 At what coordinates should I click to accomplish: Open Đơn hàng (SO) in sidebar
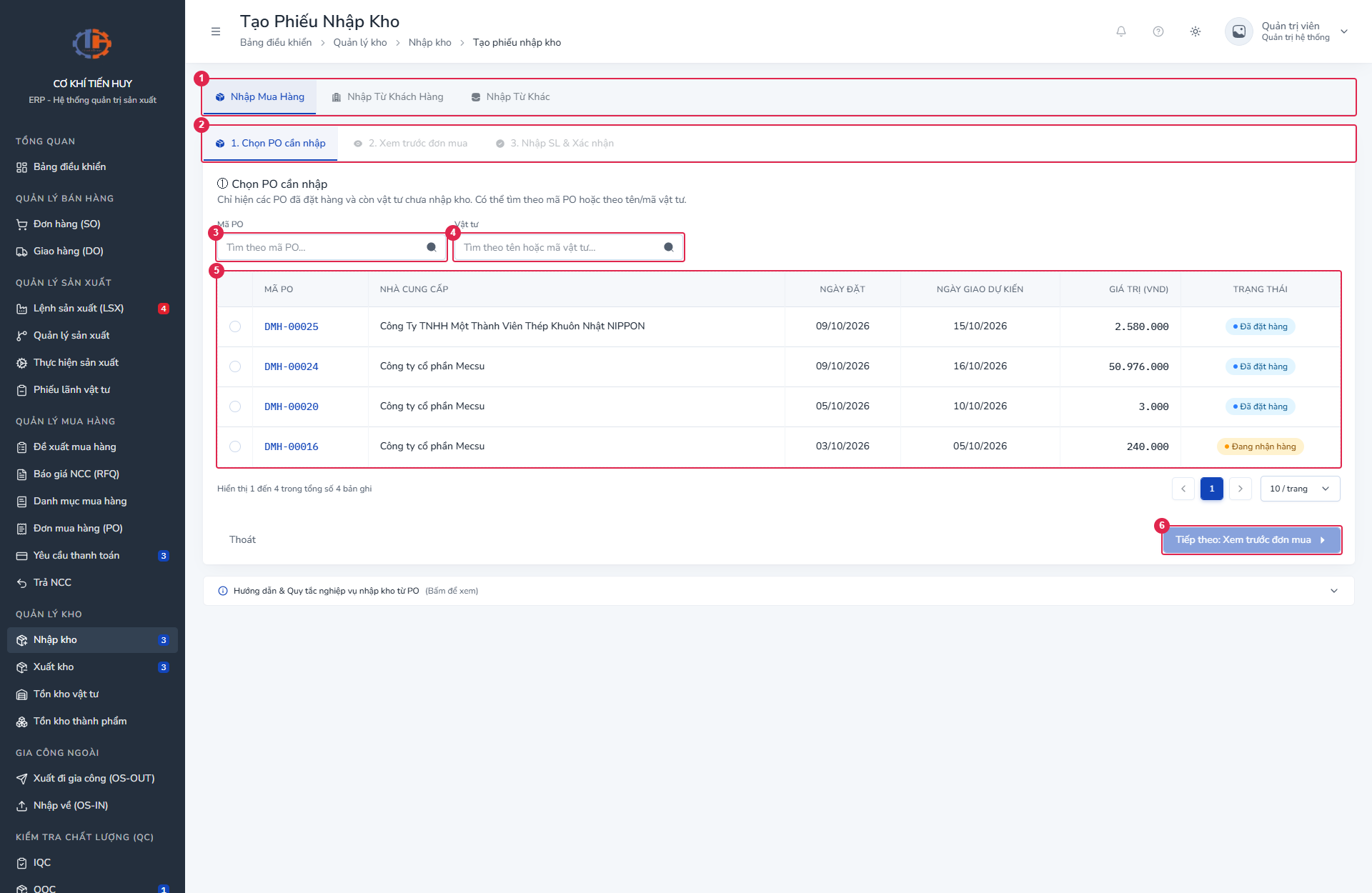pos(92,224)
